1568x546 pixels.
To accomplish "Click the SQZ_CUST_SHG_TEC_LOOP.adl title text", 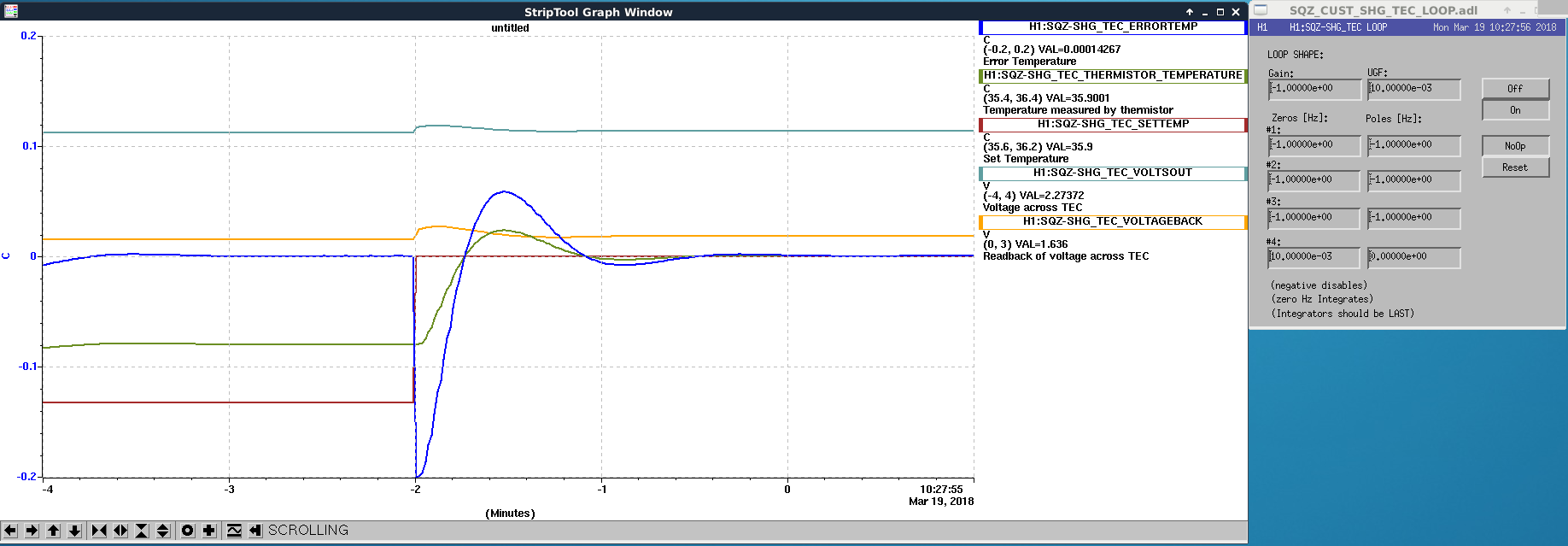I will click(1383, 10).
